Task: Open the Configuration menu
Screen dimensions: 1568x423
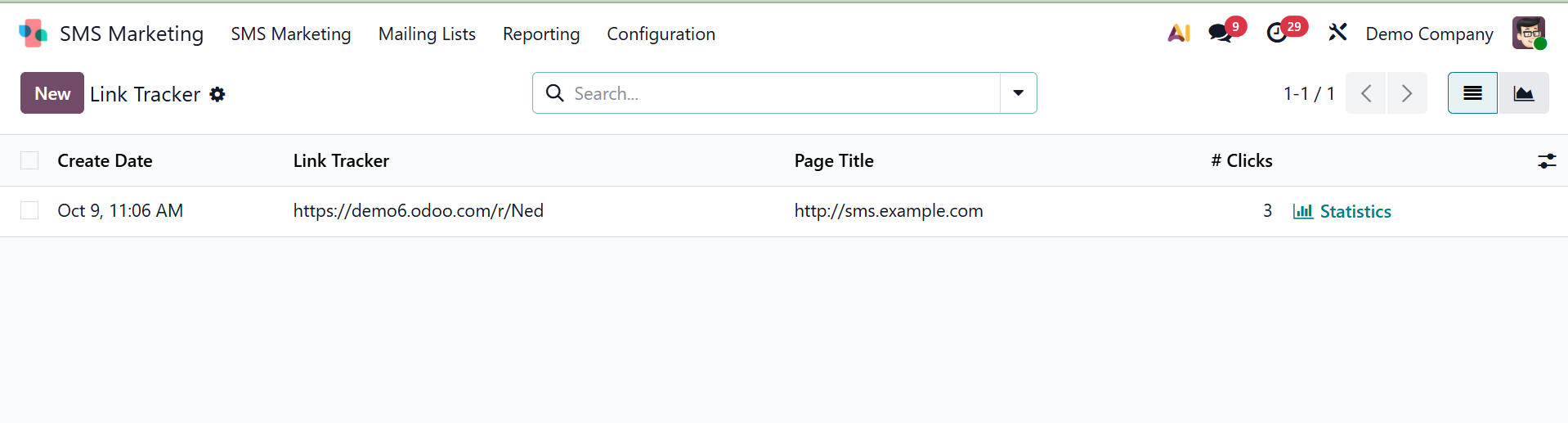Action: point(661,34)
